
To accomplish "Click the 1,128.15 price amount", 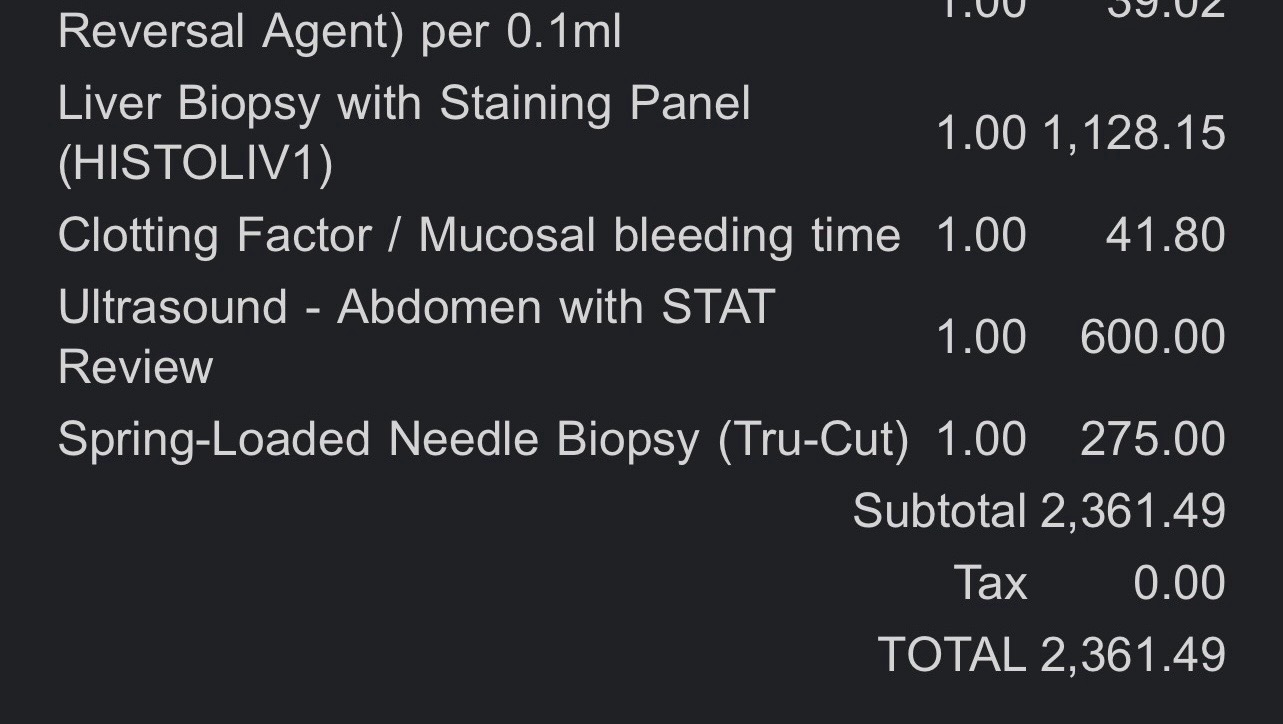I will coord(1134,134).
